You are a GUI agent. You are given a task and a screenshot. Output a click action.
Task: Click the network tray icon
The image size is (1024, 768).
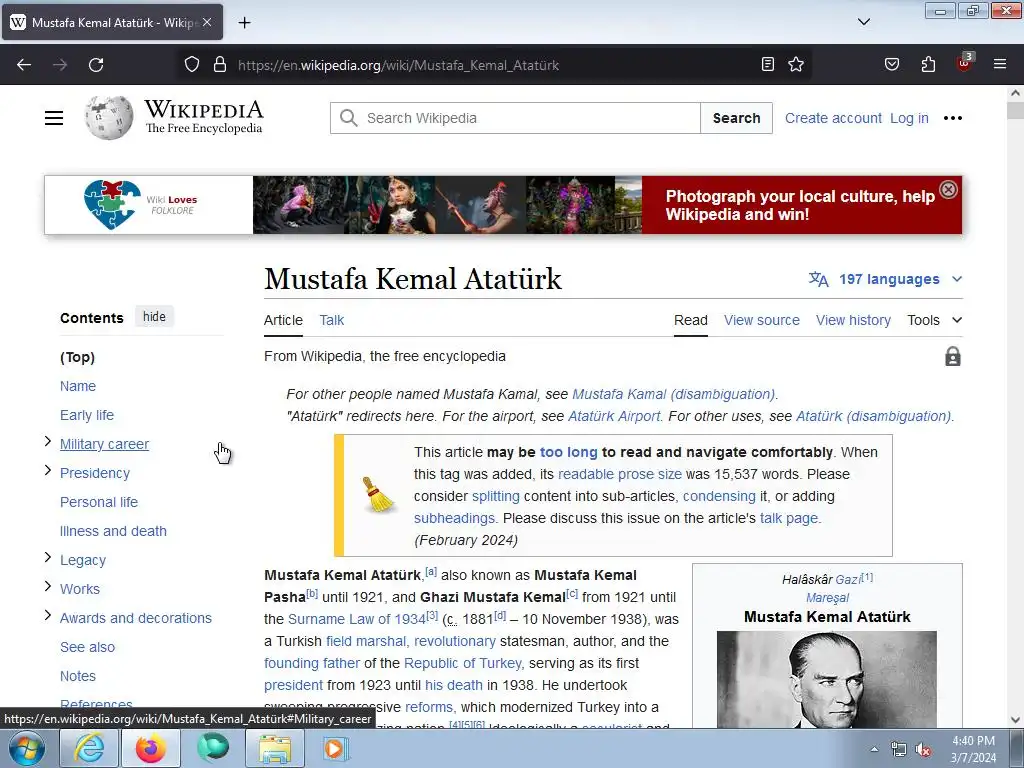tap(899, 750)
